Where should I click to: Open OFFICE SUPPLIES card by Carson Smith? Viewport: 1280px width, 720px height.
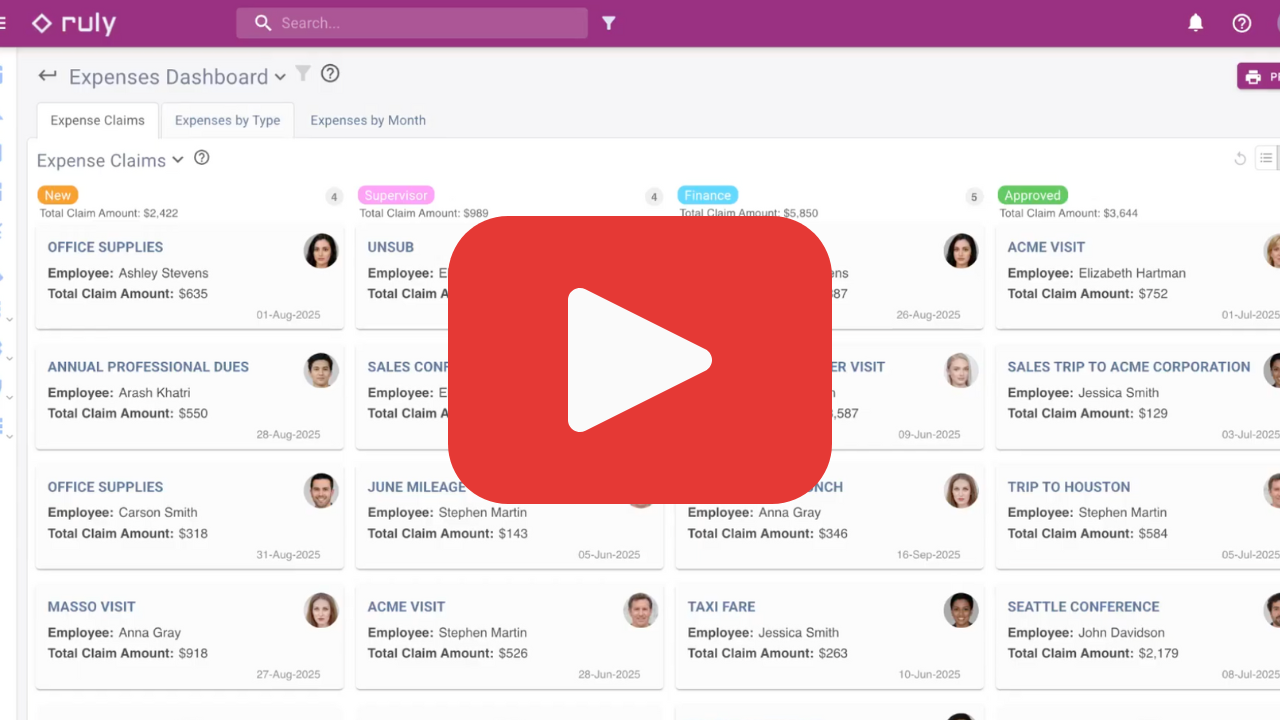[x=190, y=517]
